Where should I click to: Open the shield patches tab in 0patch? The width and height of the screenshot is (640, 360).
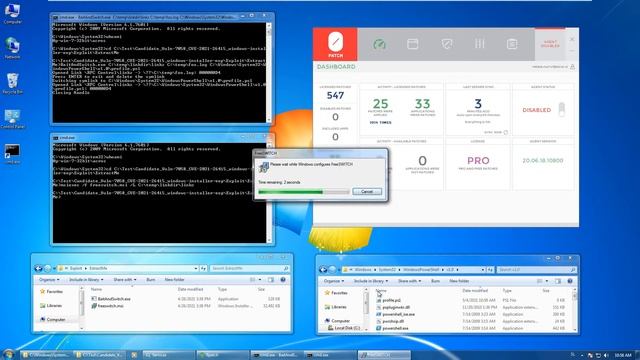coord(447,44)
